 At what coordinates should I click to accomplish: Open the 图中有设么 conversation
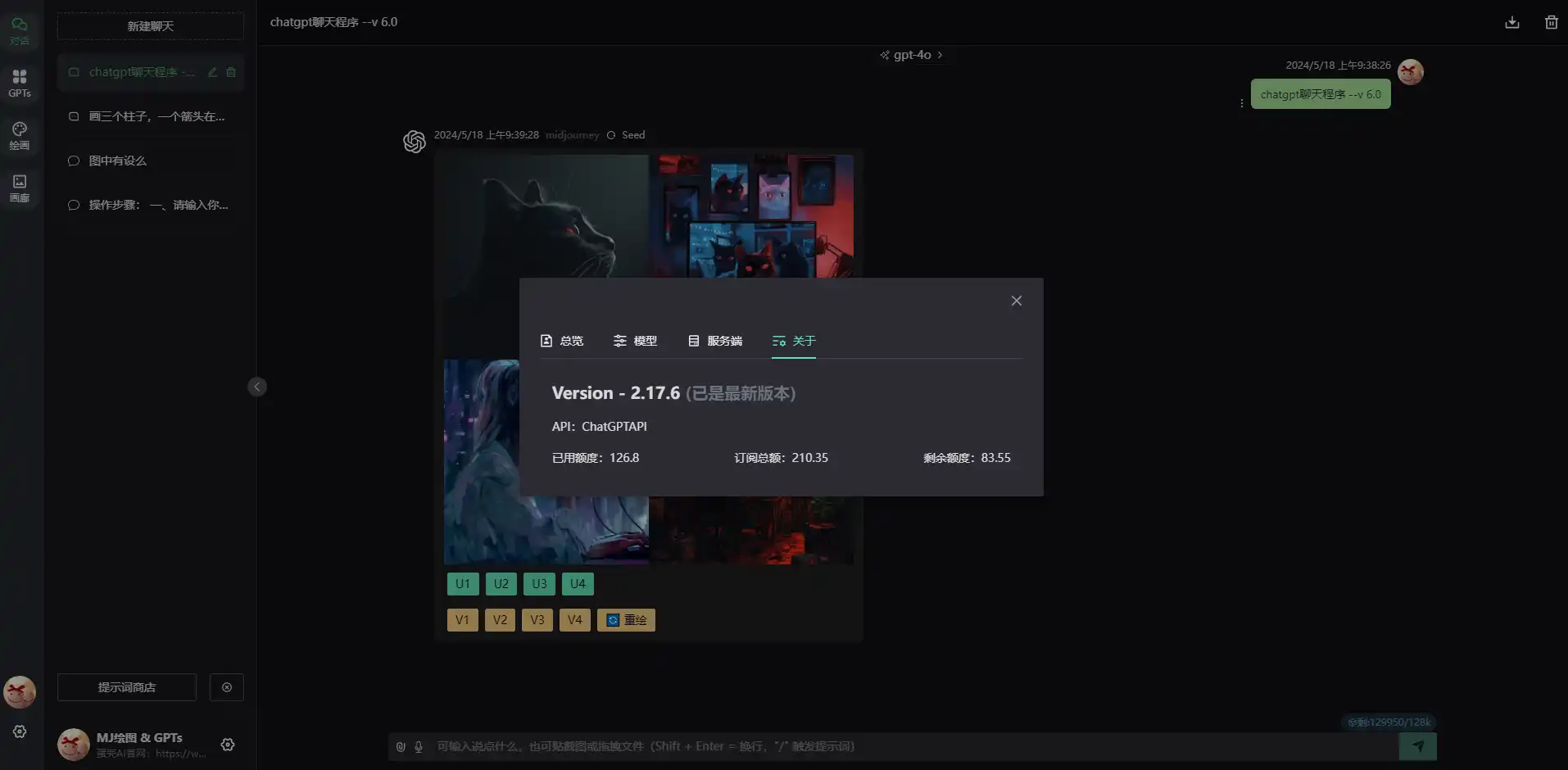point(151,161)
